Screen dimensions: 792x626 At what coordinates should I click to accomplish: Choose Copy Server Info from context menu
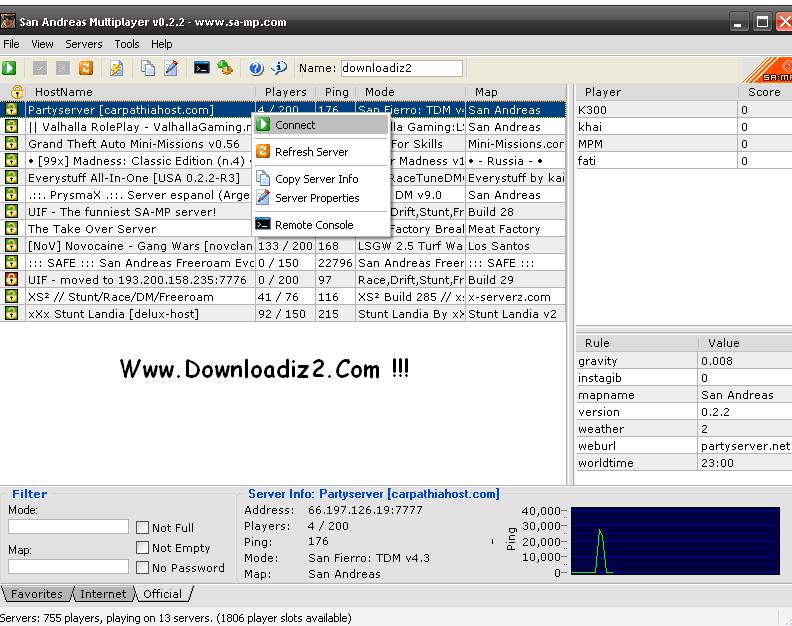point(321,179)
